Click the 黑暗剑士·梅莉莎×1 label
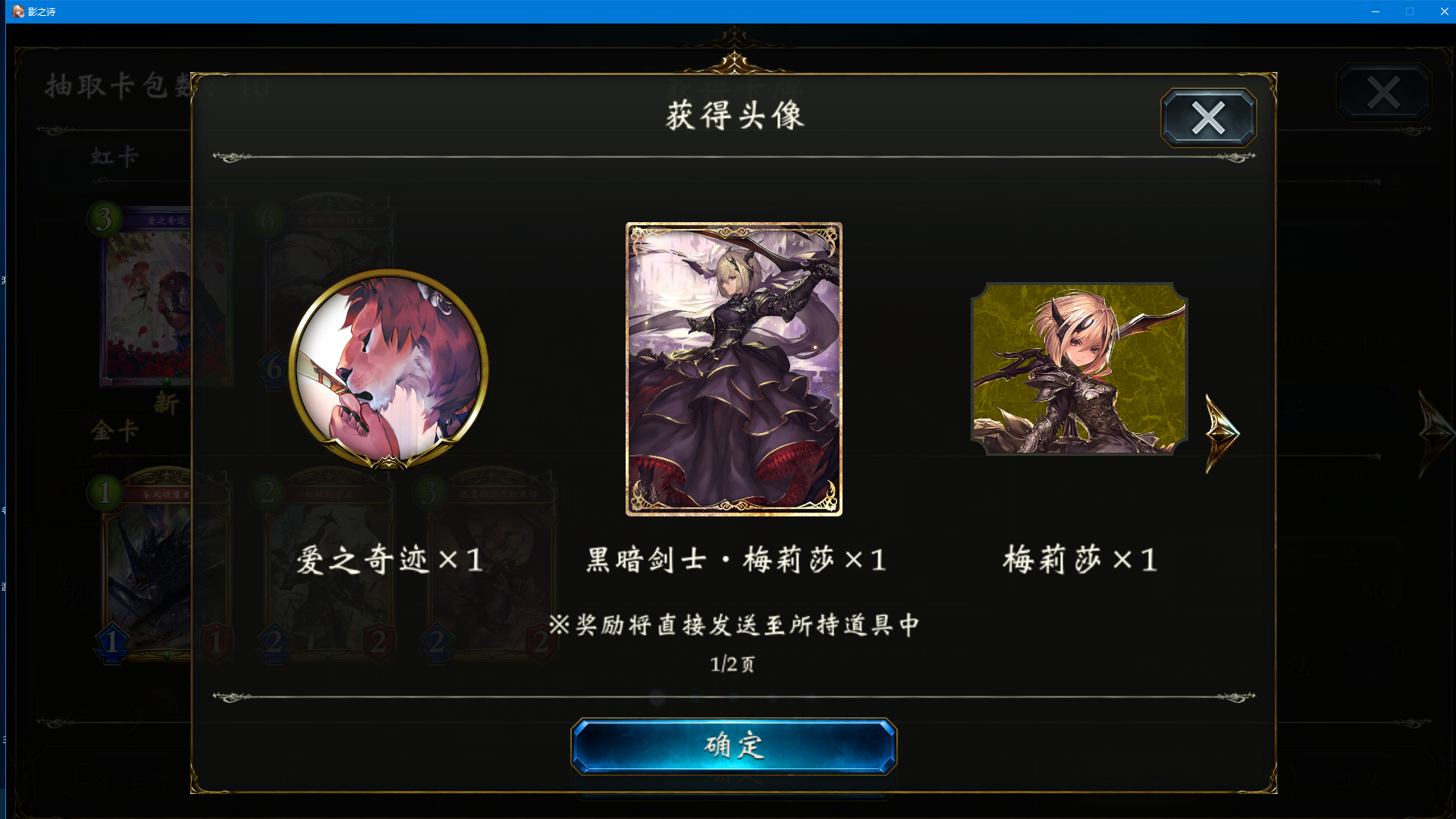Image resolution: width=1456 pixels, height=819 pixels. (x=736, y=560)
